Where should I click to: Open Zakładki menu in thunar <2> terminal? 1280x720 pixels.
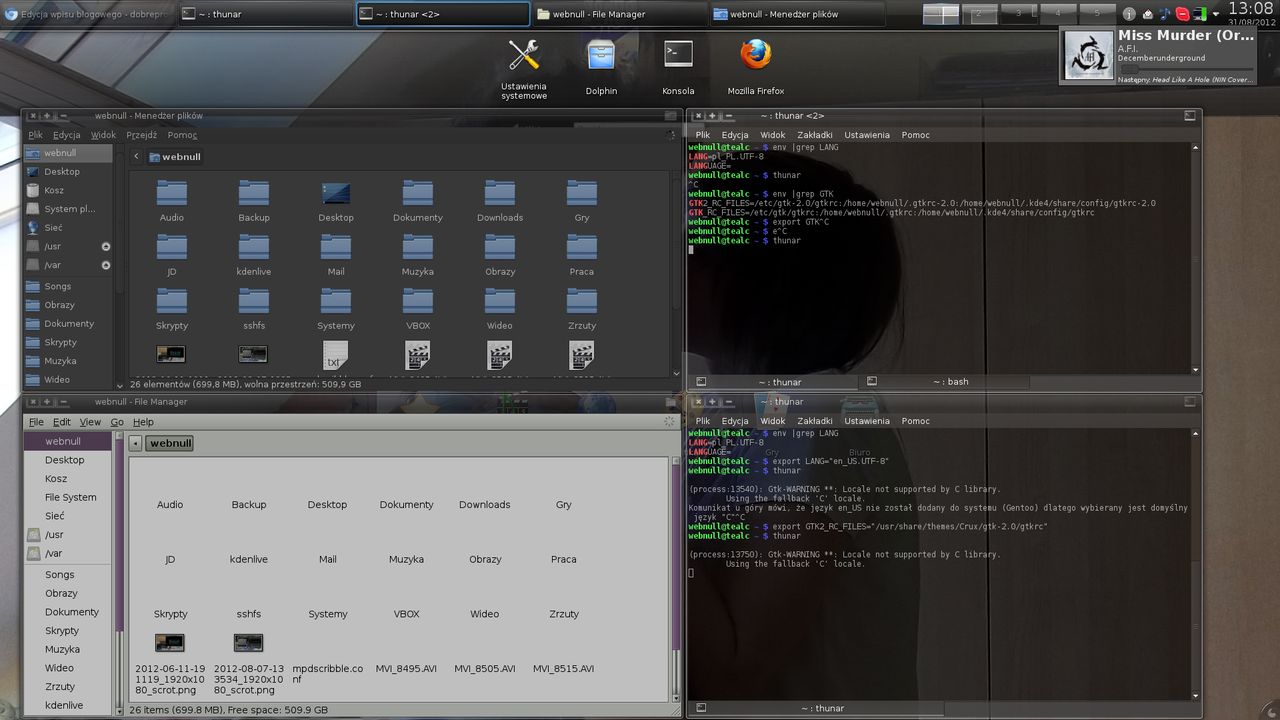pyautogui.click(x=815, y=135)
